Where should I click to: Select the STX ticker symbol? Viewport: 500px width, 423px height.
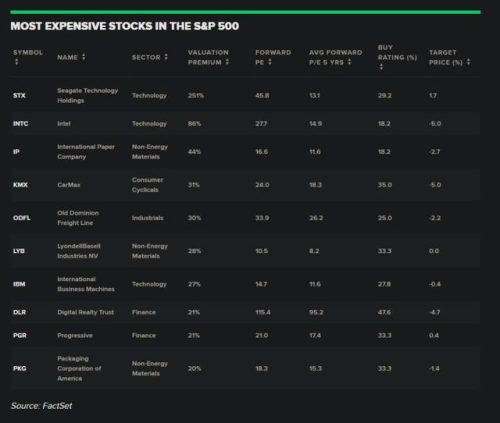pyautogui.click(x=19, y=96)
